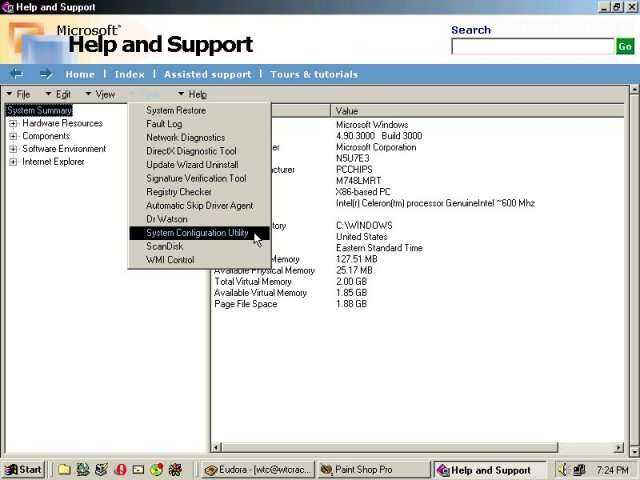Viewport: 640px width, 480px height.
Task: Expand the Internet Explorer tree node
Action: (14, 162)
